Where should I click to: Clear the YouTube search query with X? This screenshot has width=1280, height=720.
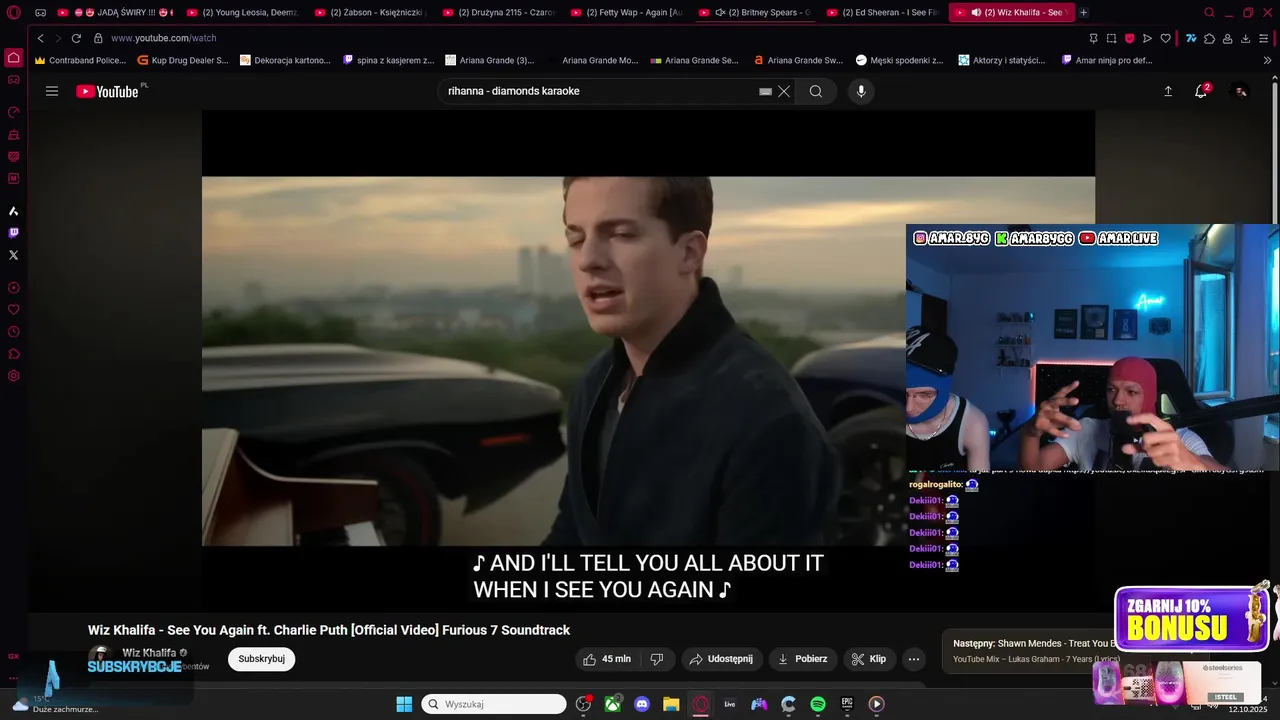click(784, 91)
